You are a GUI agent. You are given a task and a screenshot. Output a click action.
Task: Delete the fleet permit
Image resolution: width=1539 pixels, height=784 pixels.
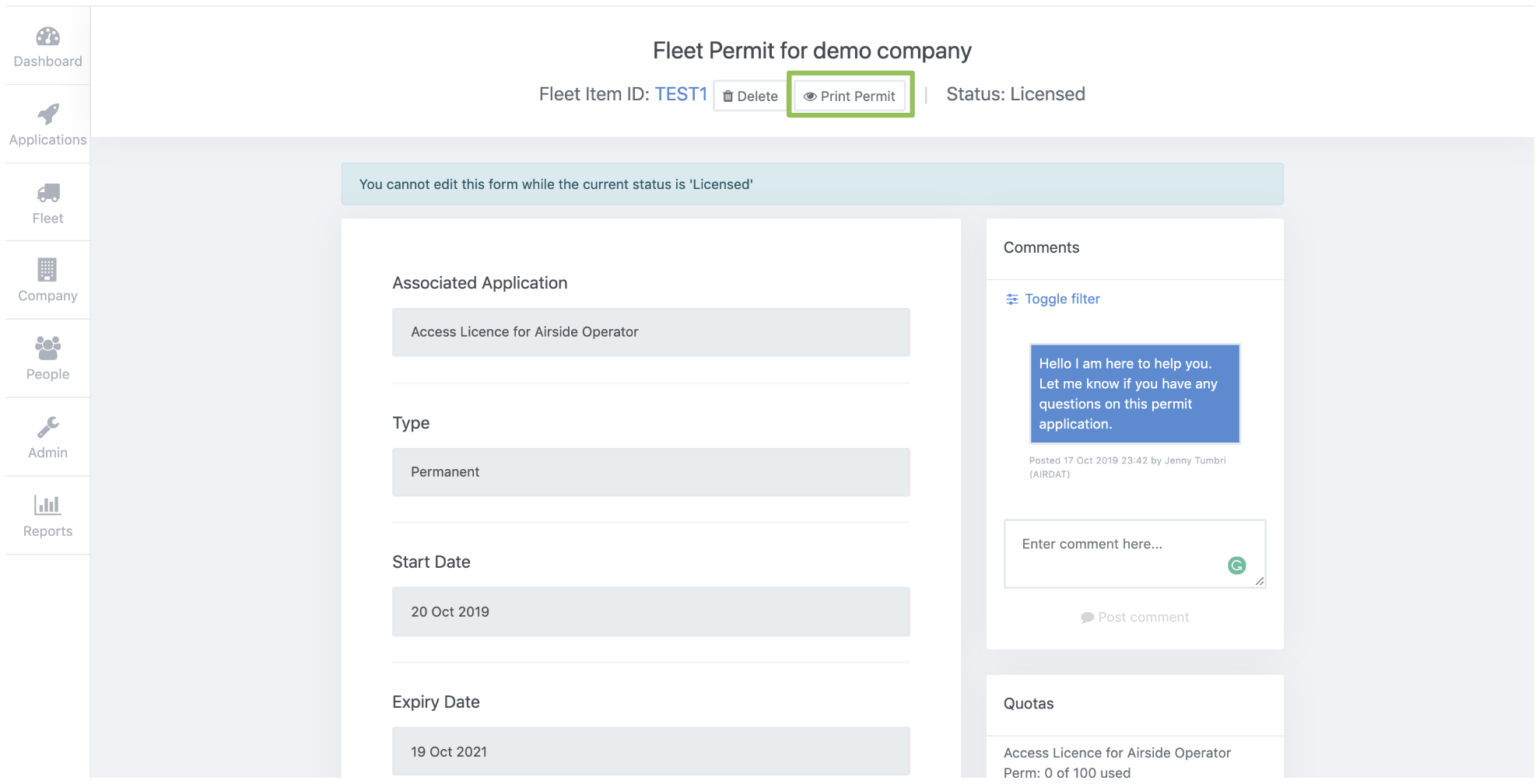coord(748,96)
